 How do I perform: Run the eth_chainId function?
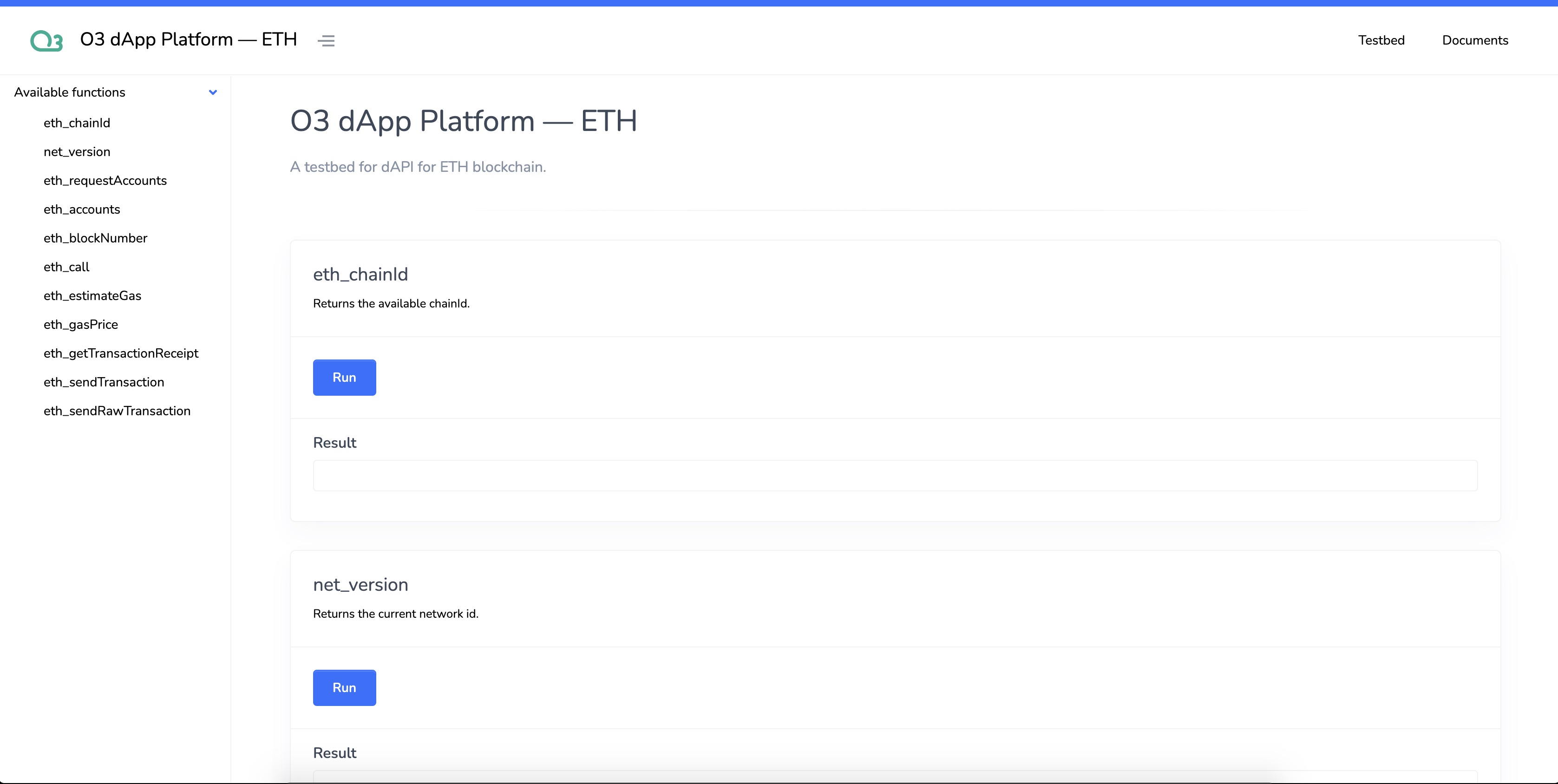[344, 378]
